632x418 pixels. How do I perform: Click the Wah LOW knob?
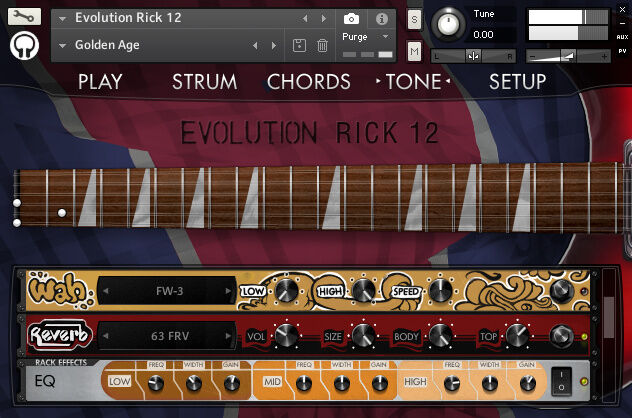[286, 291]
